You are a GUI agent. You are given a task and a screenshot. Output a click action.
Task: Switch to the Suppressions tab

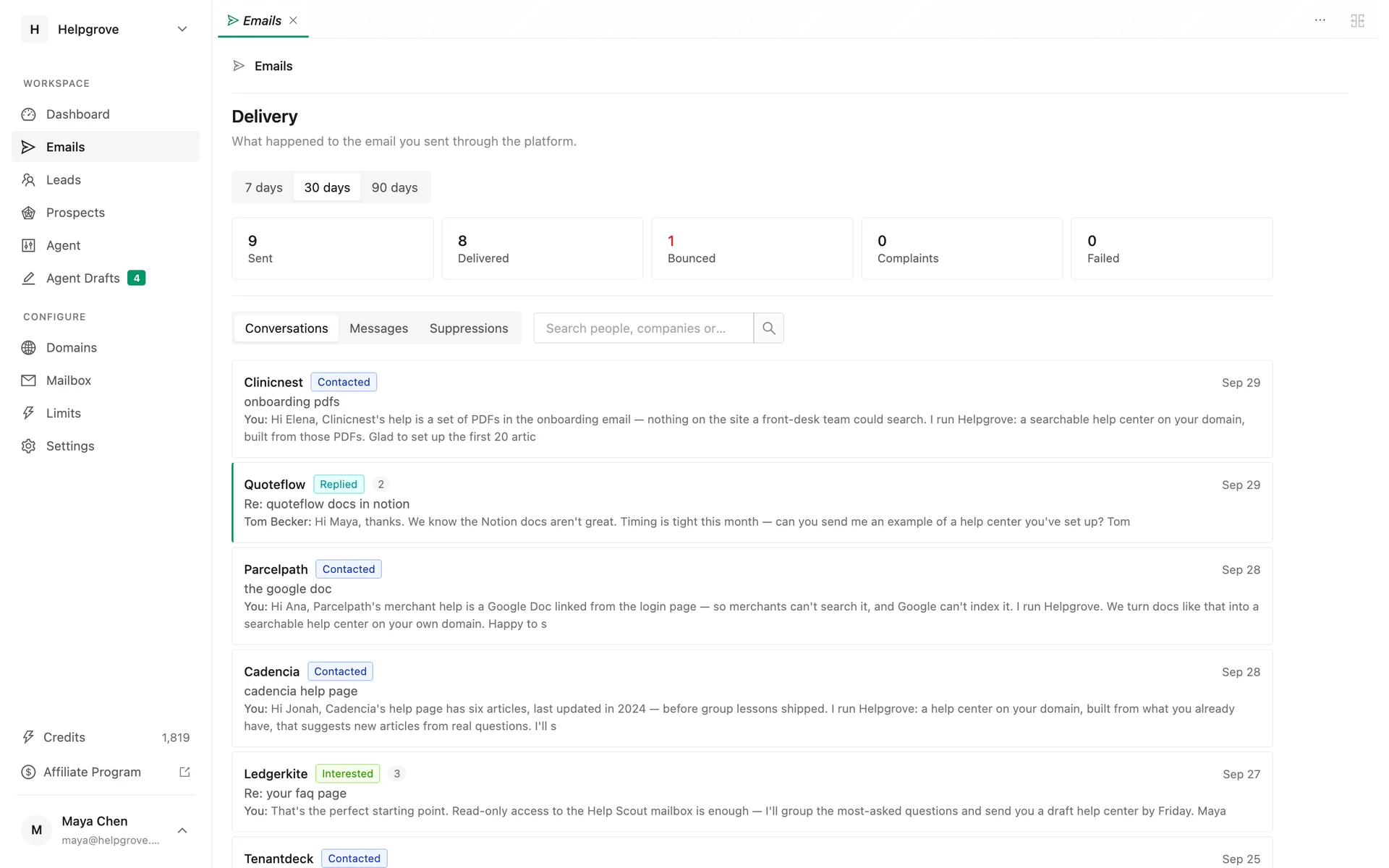click(469, 328)
